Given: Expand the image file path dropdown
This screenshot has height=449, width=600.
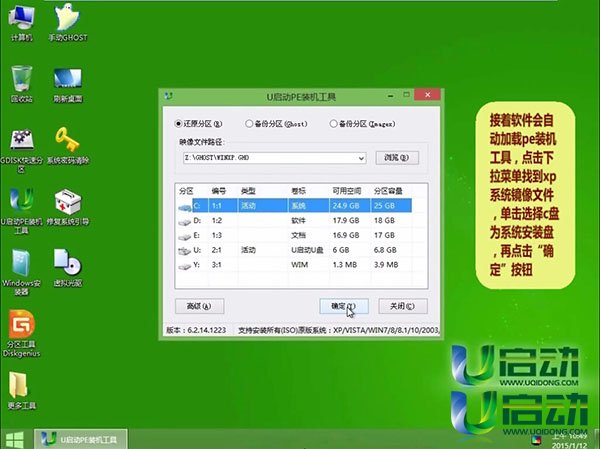Looking at the screenshot, I should (x=361, y=158).
